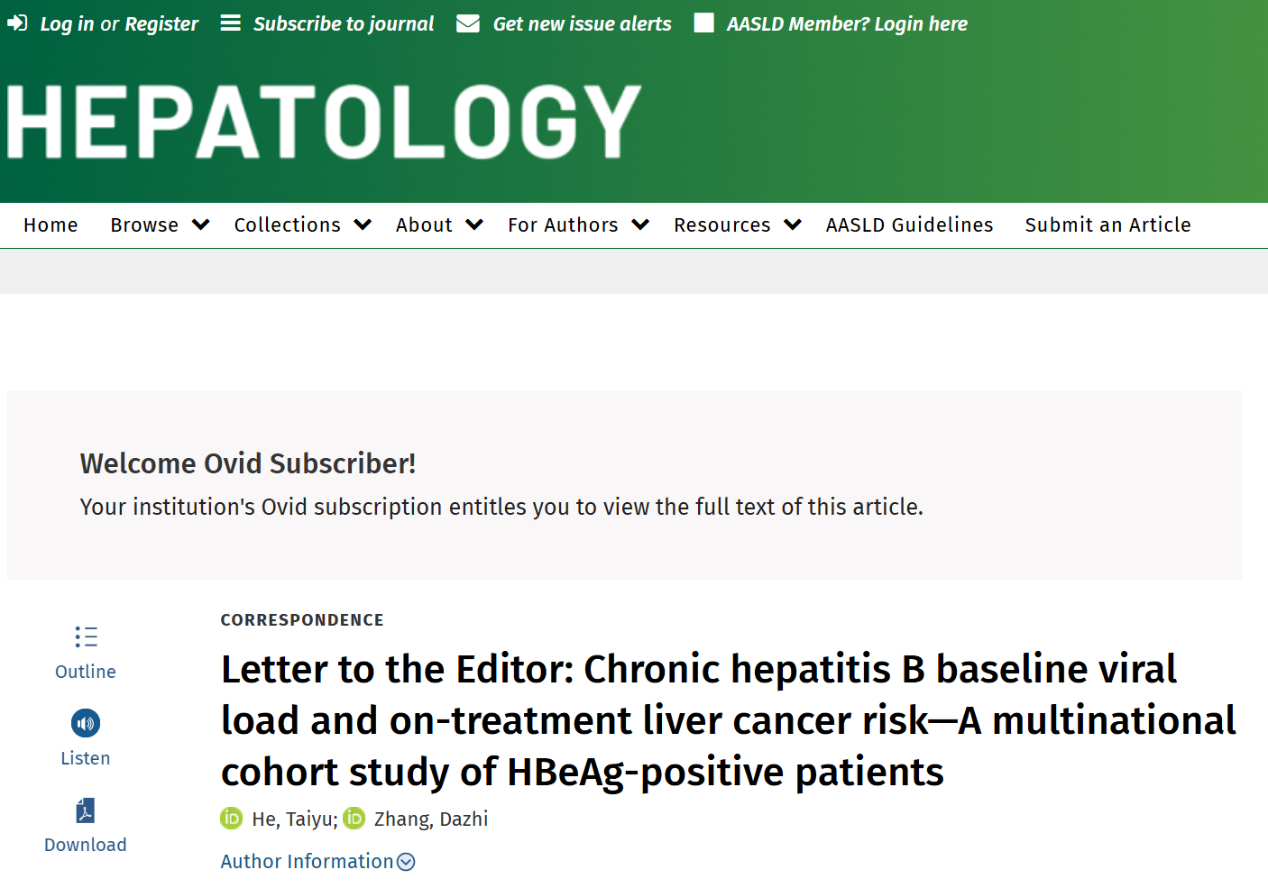Screen dimensions: 1268x888
Task: Click the PDF Download icon
Action: pos(86,810)
